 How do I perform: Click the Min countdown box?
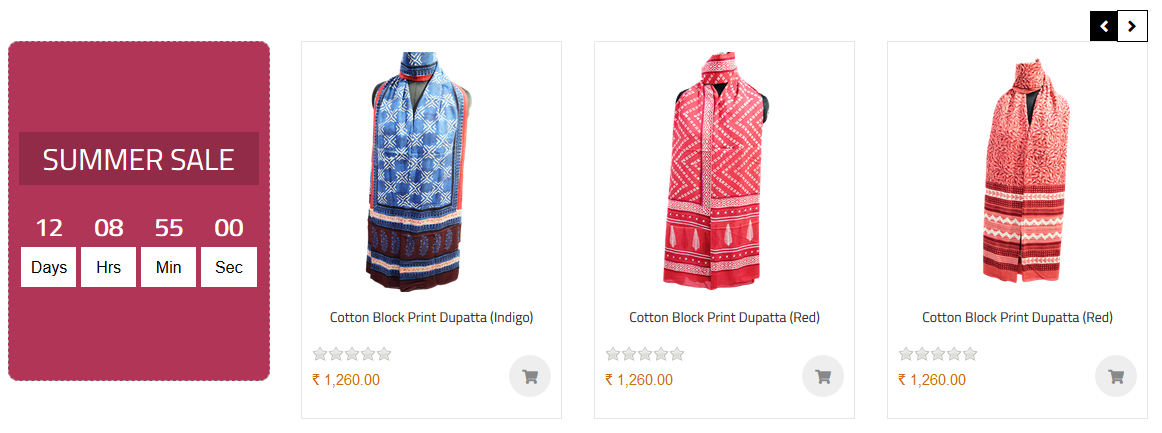click(168, 267)
